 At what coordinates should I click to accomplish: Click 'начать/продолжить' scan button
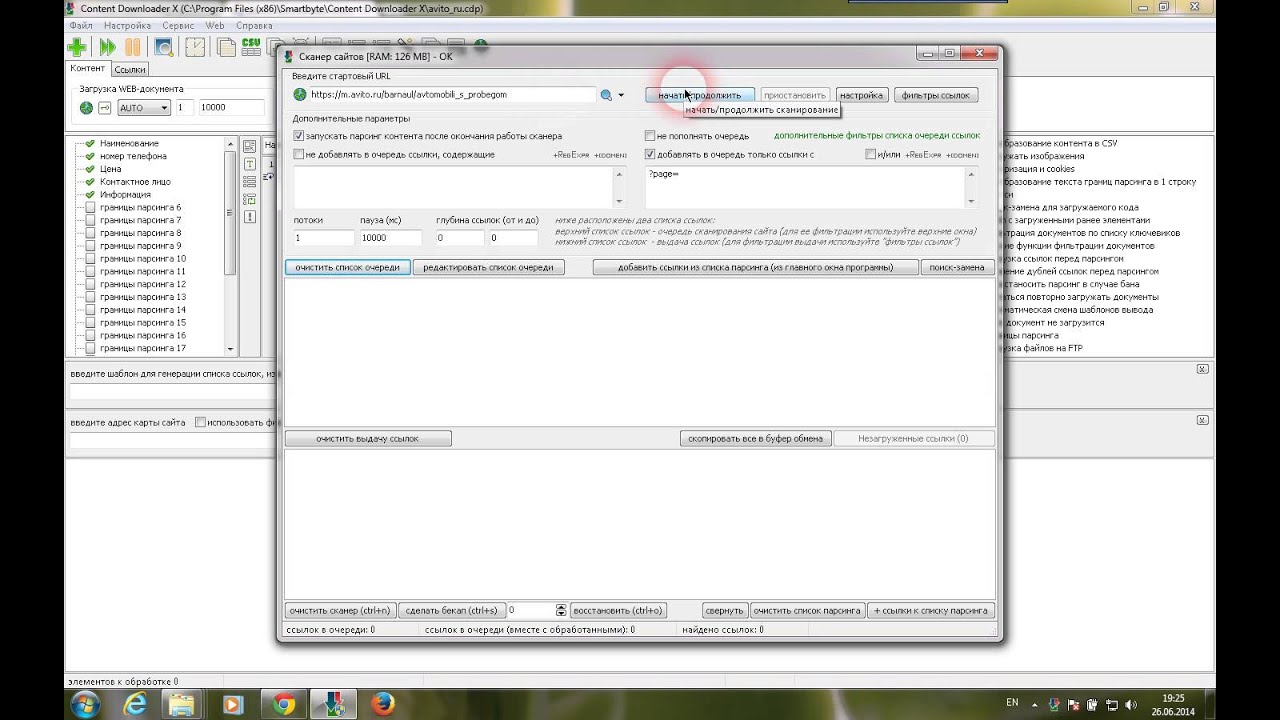pos(700,95)
